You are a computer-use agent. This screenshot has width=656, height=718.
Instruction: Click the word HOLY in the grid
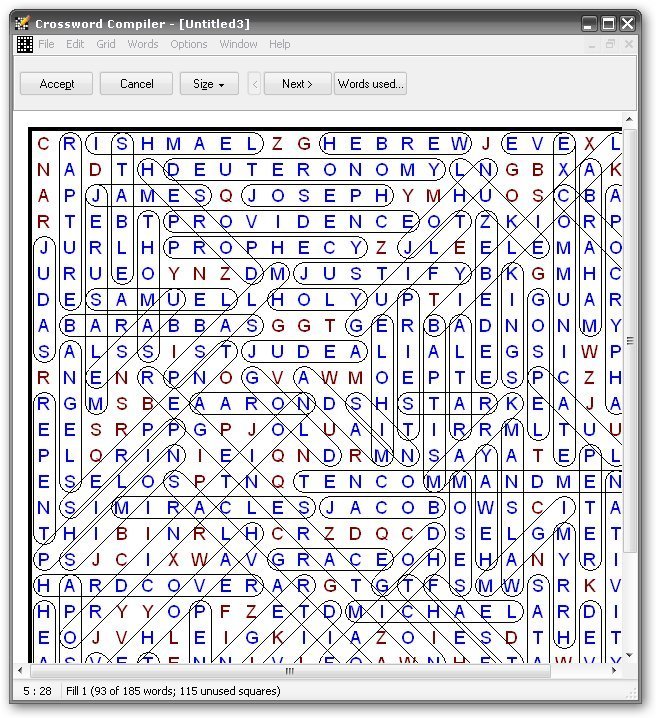(x=317, y=300)
